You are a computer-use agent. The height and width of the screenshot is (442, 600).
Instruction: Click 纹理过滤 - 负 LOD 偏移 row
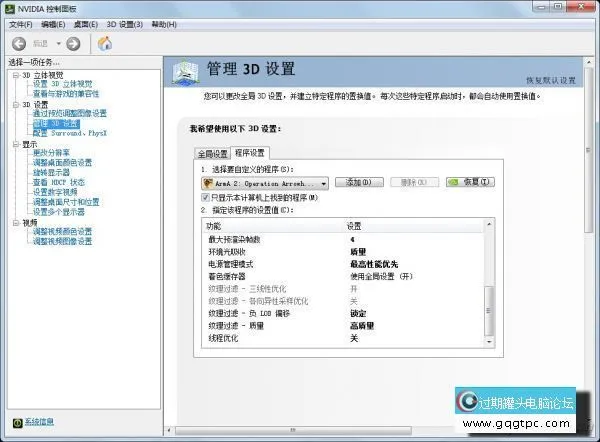pos(343,313)
